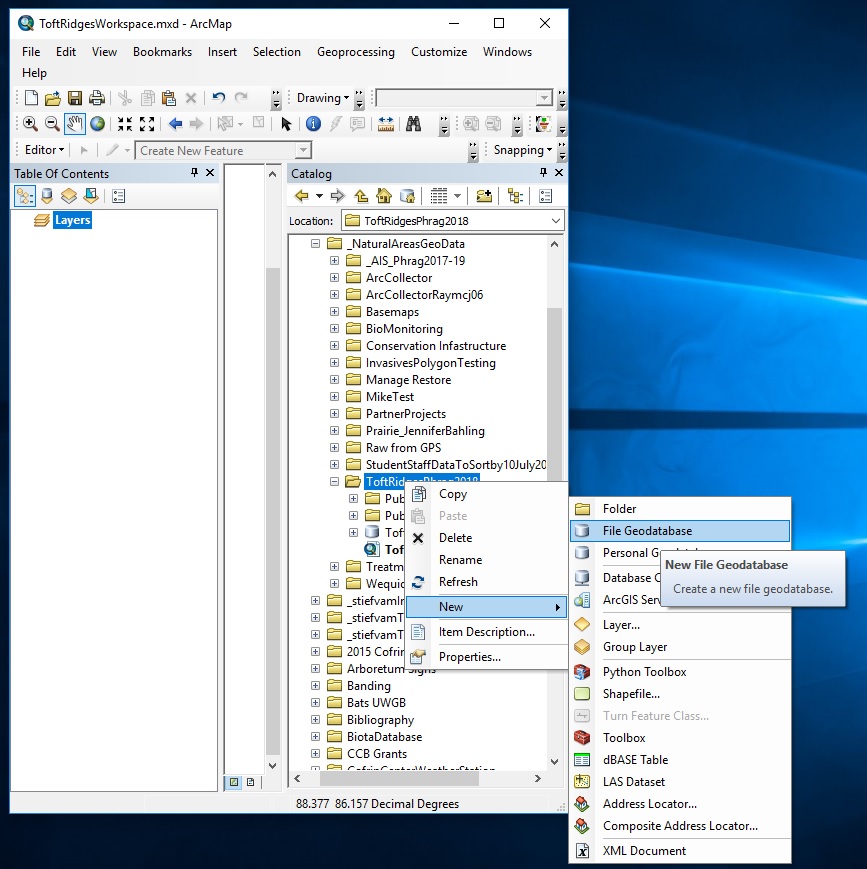
Task: Click the Zoom In tool
Action: [30, 124]
